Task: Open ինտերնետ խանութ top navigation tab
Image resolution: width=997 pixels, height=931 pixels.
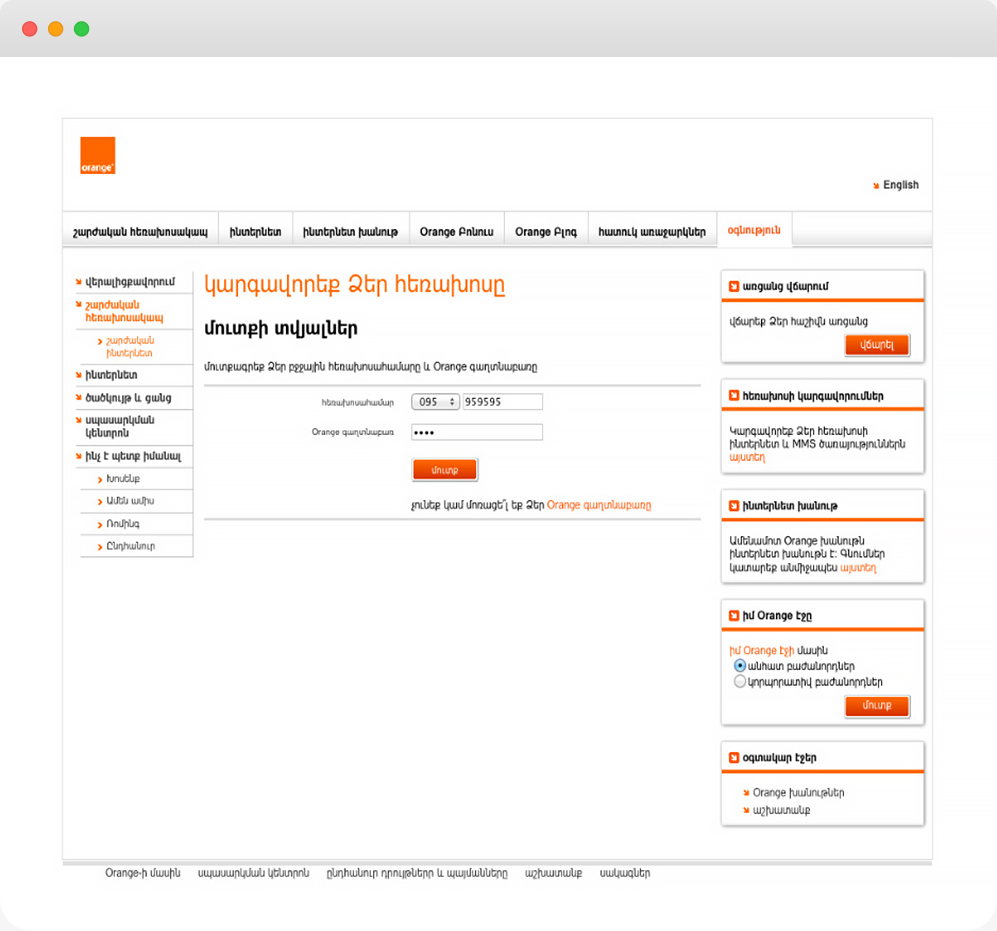Action: click(x=350, y=231)
